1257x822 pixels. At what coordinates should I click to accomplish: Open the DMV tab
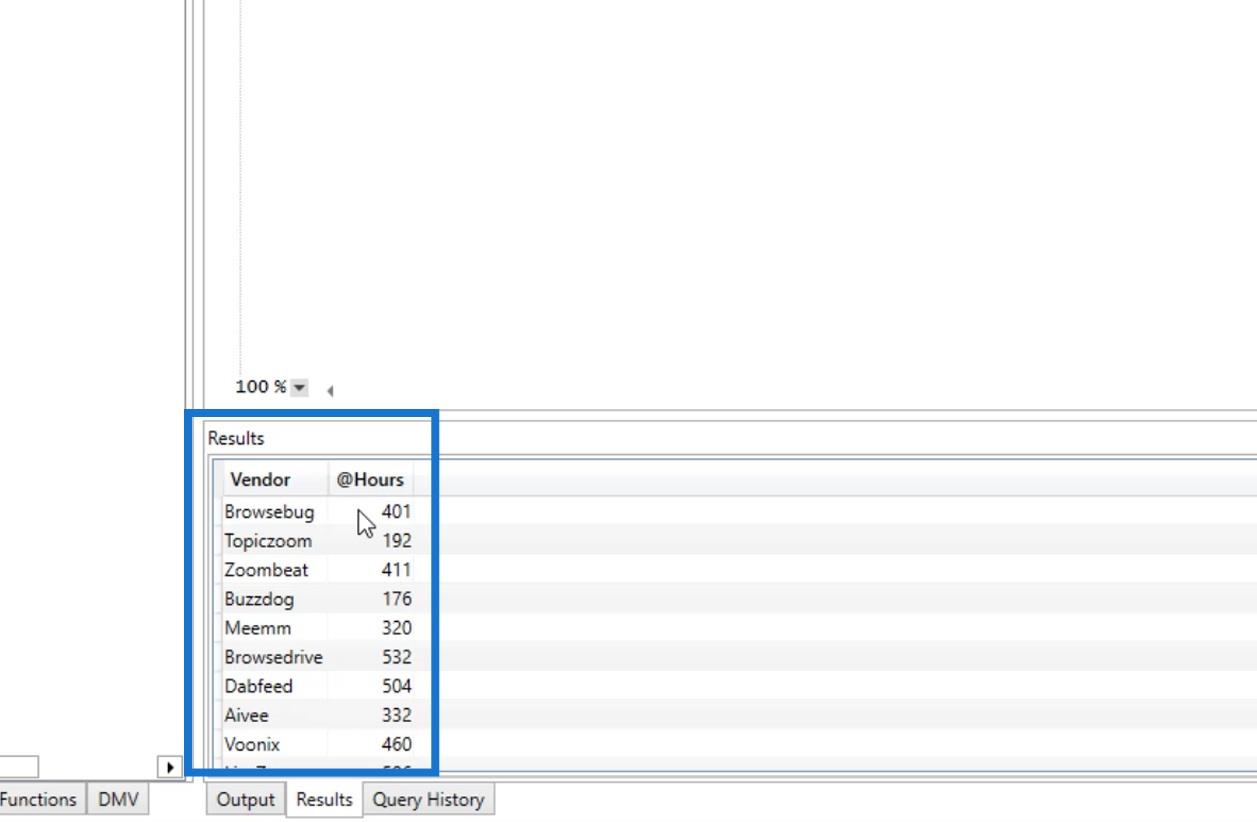tap(118, 800)
